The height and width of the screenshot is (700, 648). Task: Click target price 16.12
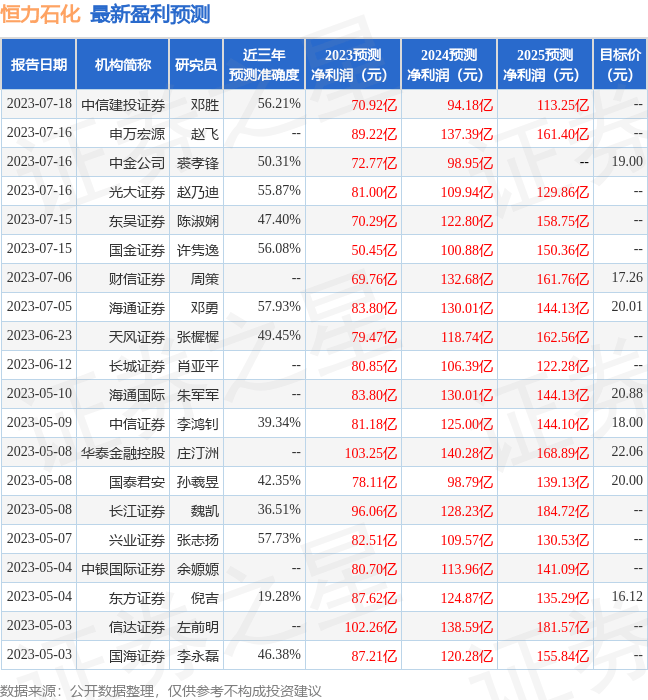click(x=627, y=597)
